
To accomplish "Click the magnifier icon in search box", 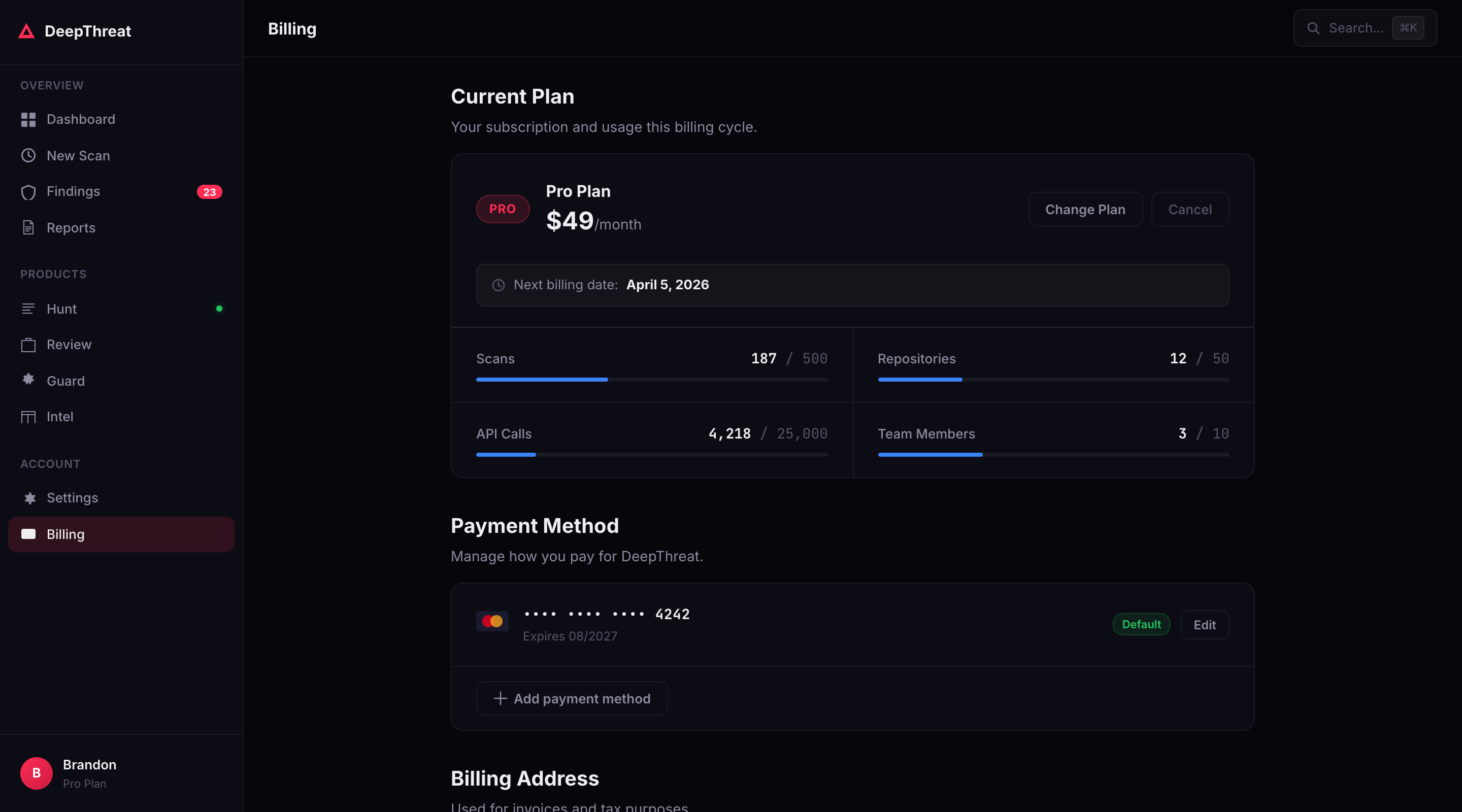I will tap(1313, 28).
